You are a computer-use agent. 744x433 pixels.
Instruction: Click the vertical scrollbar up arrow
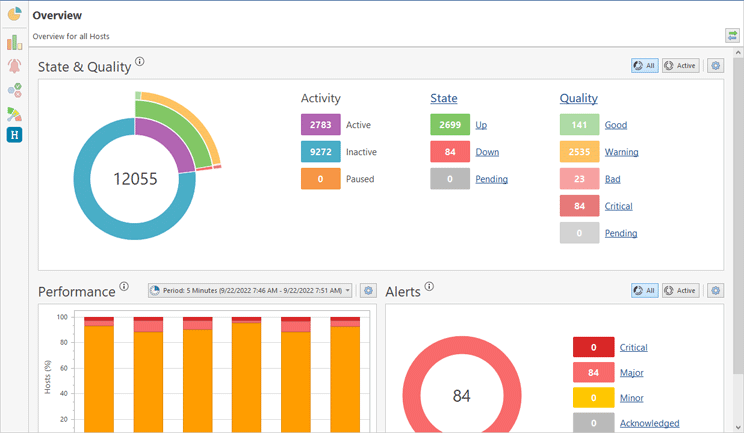pyautogui.click(x=739, y=53)
